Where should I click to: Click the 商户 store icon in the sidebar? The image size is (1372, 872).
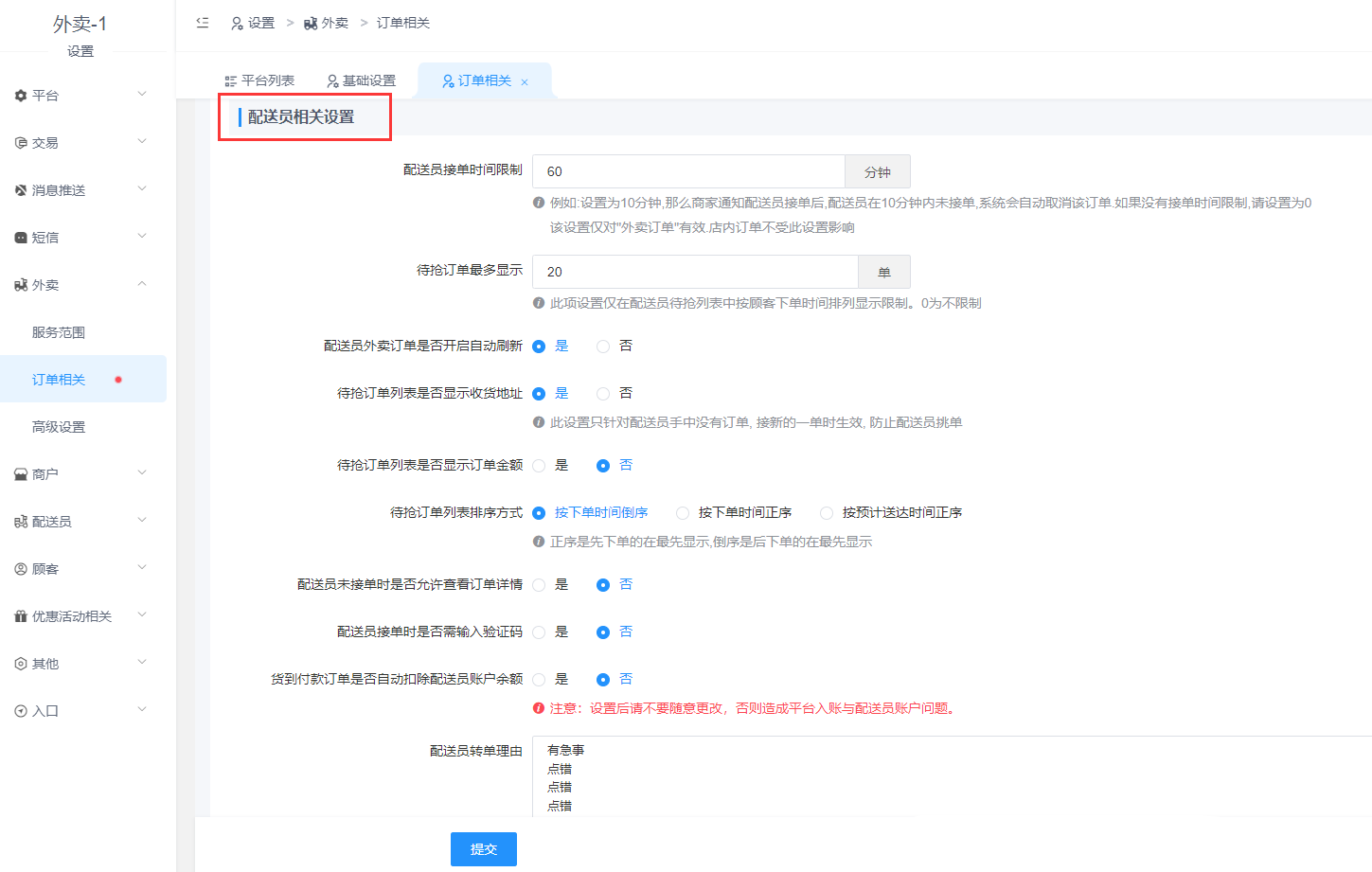21,474
